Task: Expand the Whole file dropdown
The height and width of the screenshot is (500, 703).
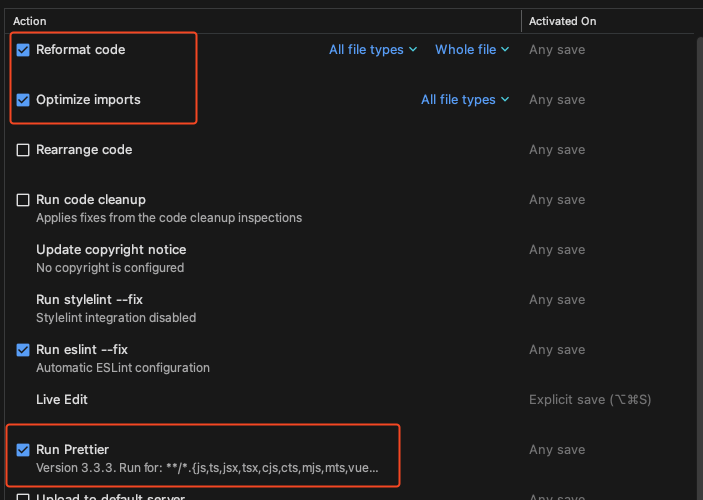Action: (472, 50)
